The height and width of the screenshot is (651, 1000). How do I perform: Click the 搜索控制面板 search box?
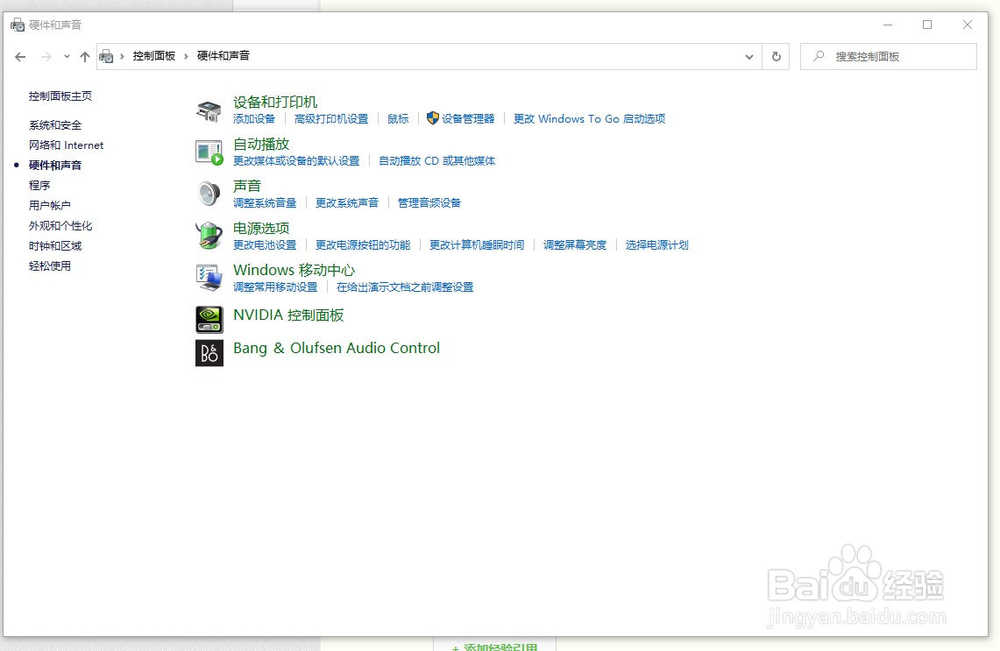(888, 57)
